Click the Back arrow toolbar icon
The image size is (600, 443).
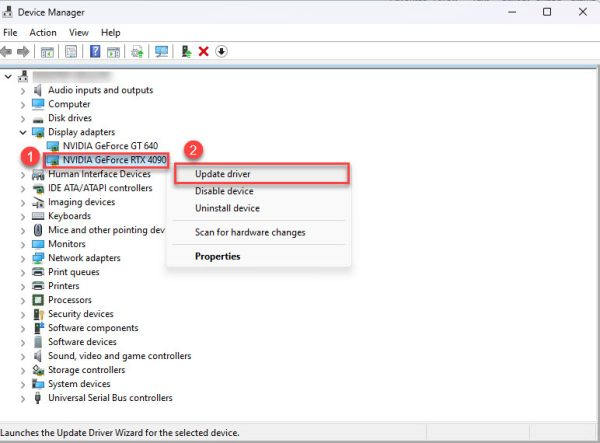click(8, 52)
